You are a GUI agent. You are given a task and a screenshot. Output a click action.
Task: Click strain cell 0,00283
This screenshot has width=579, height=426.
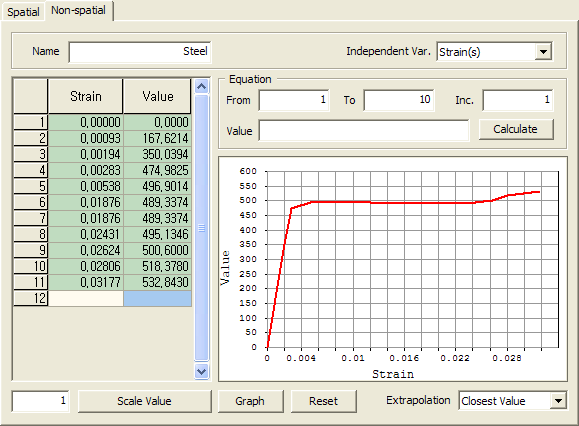click(86, 170)
